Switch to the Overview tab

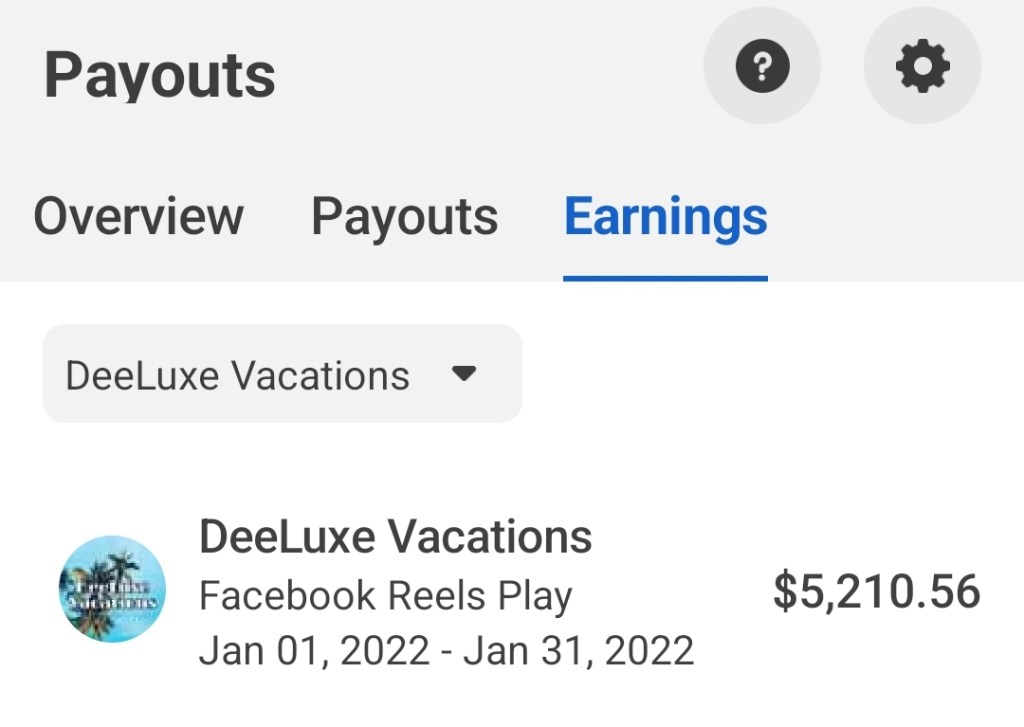[x=139, y=217]
